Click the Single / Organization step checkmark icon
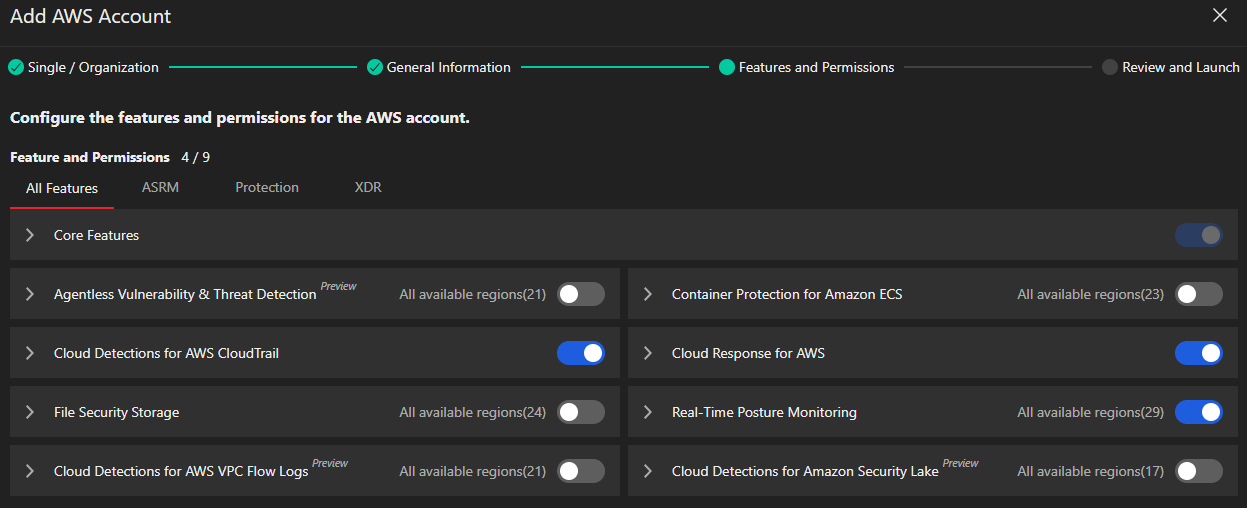The image size is (1247, 508). click(x=16, y=68)
